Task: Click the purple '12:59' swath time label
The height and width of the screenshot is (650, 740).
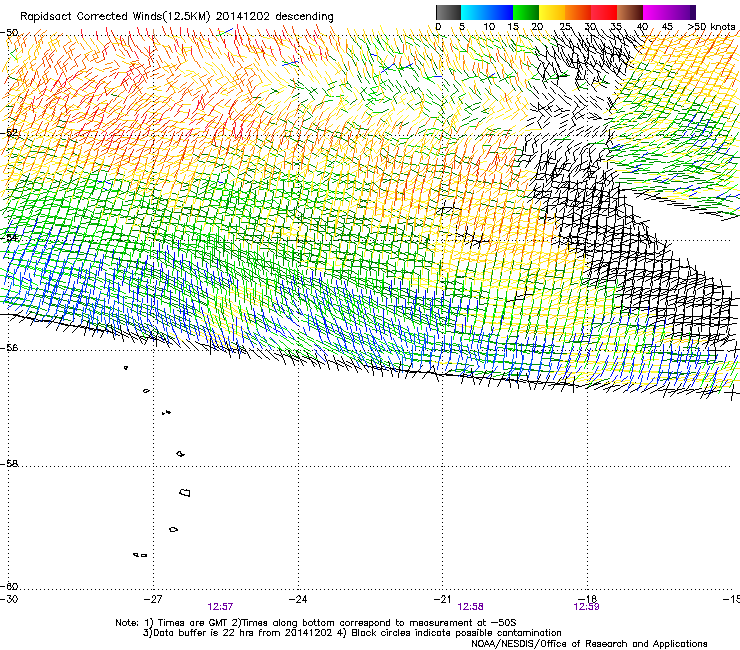Action: pos(586,607)
